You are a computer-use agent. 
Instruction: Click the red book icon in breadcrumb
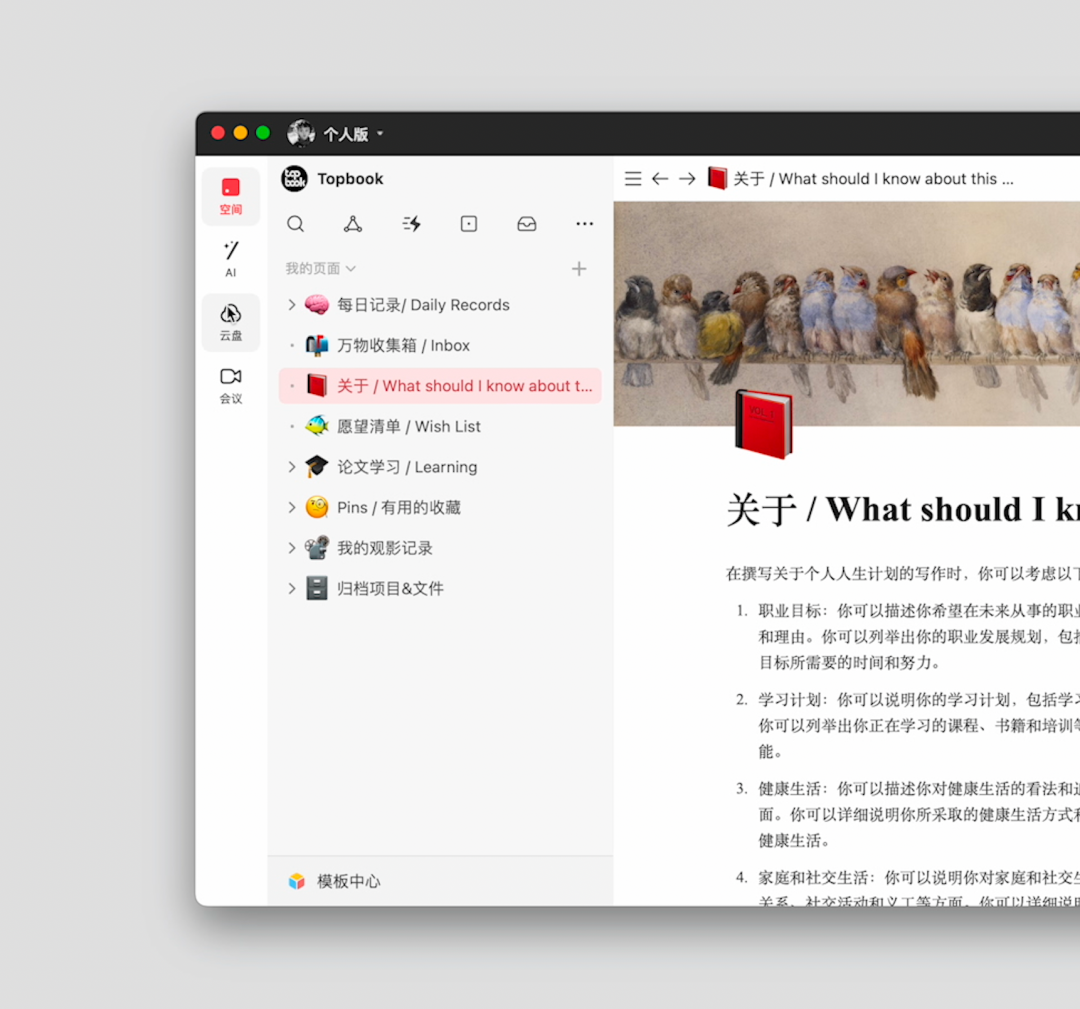point(717,178)
